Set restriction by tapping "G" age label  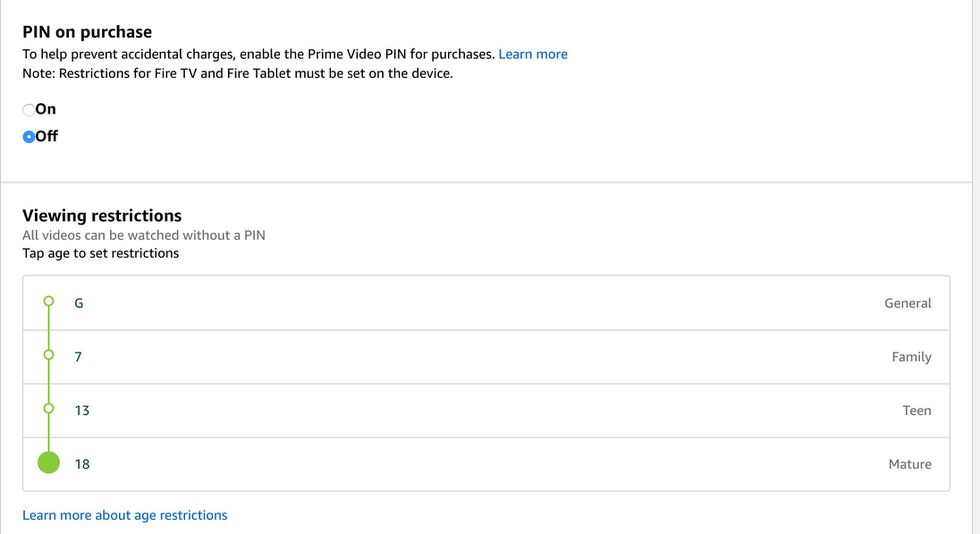[79, 303]
